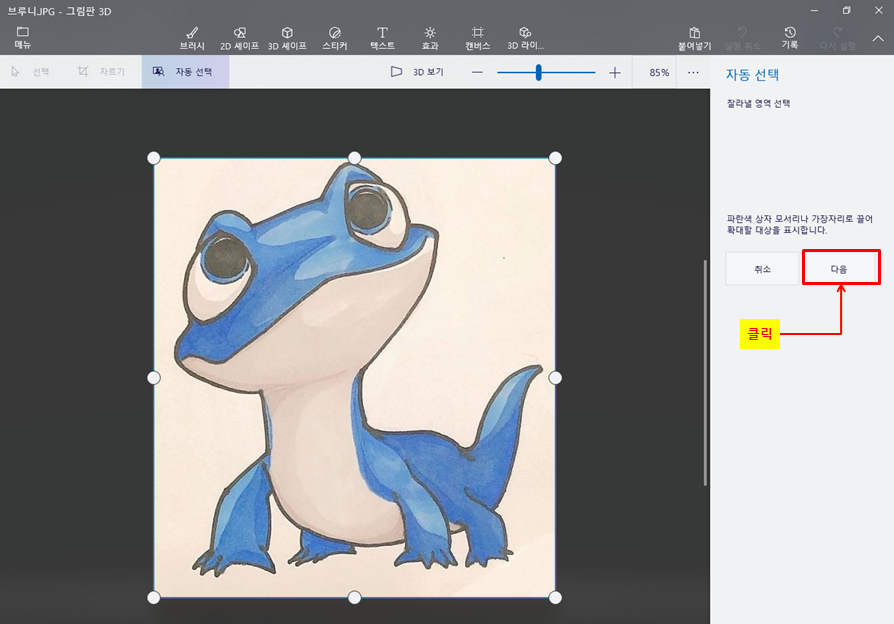Click the zoom slider handle

pos(538,72)
